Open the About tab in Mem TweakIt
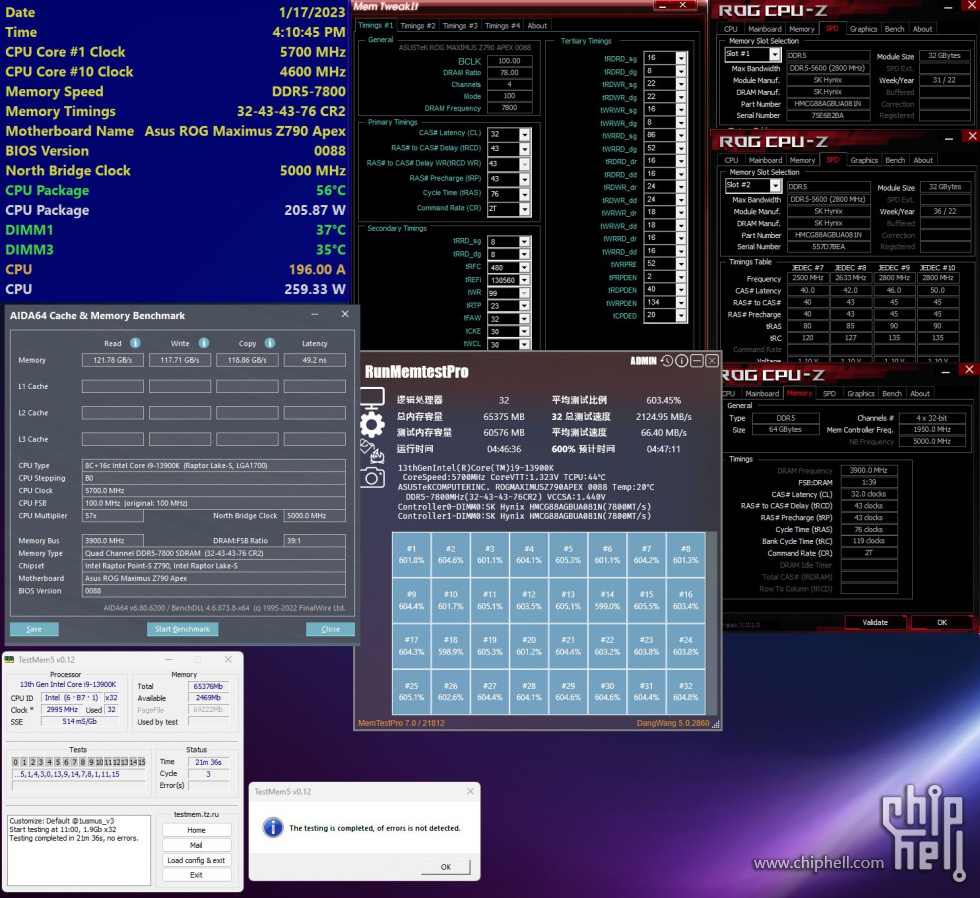 click(537, 26)
